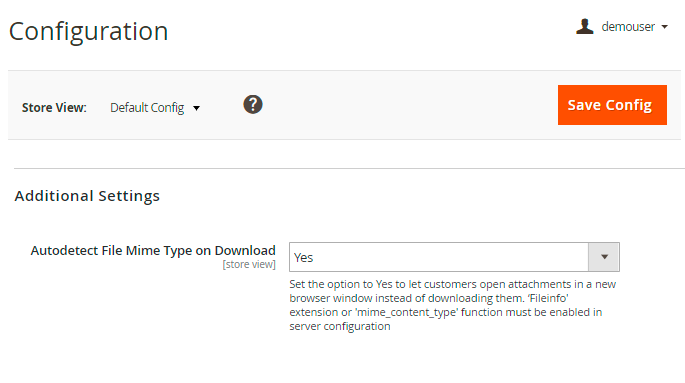Click the demouser username text
The height and width of the screenshot is (383, 685).
click(x=628, y=27)
